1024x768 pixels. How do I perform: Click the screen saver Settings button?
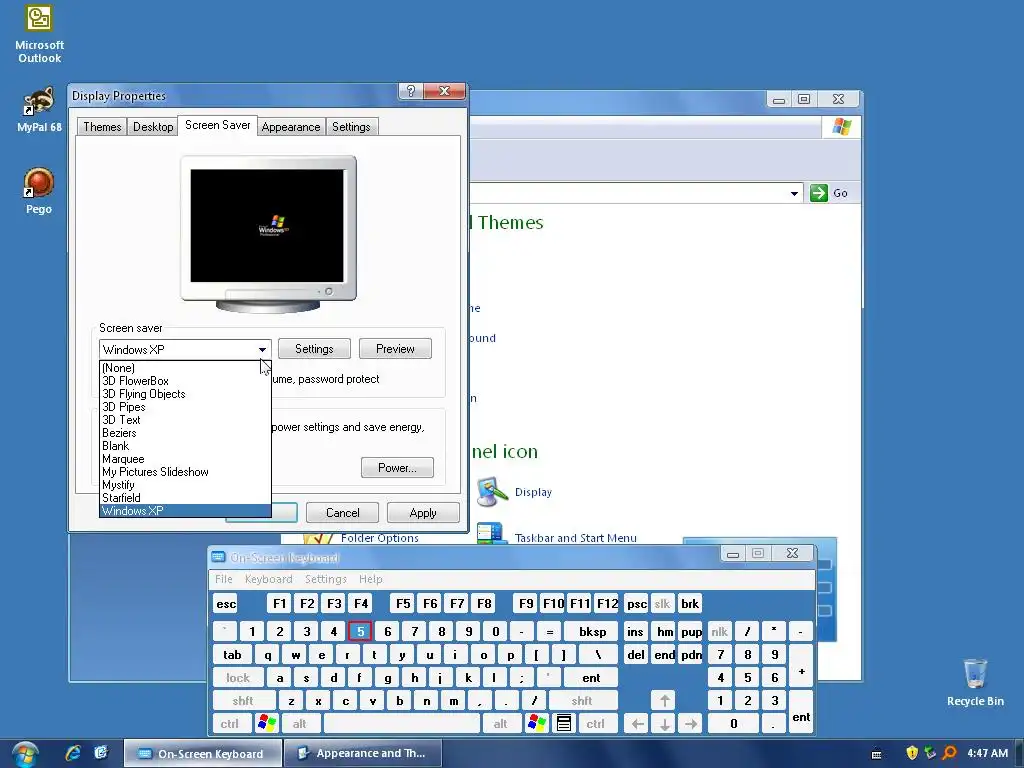[x=314, y=349]
